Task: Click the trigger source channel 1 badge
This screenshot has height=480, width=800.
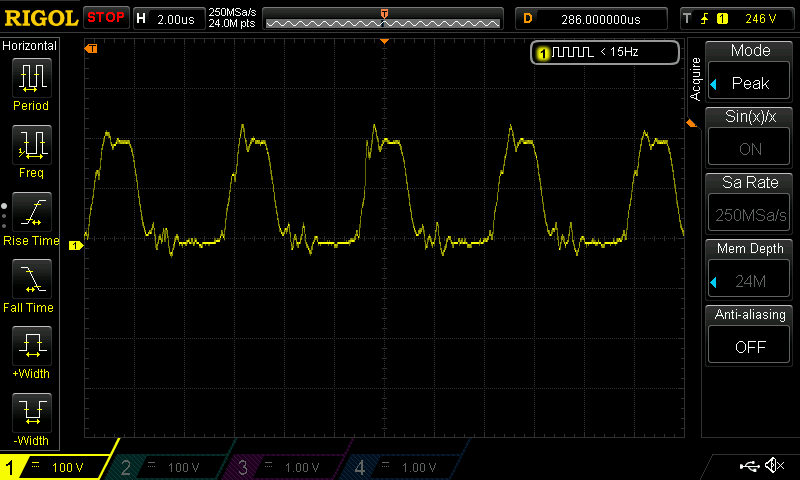Action: (722, 19)
